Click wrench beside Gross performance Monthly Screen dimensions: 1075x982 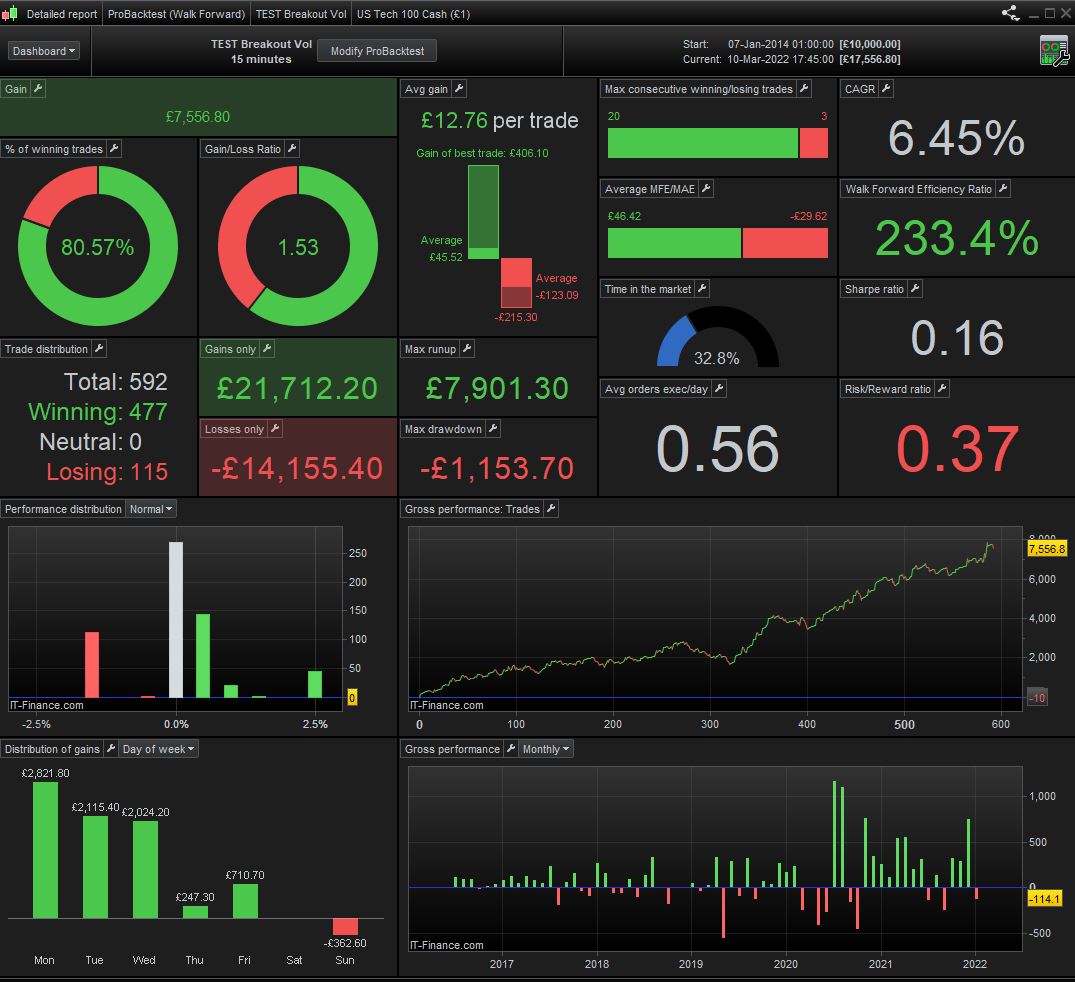click(511, 749)
